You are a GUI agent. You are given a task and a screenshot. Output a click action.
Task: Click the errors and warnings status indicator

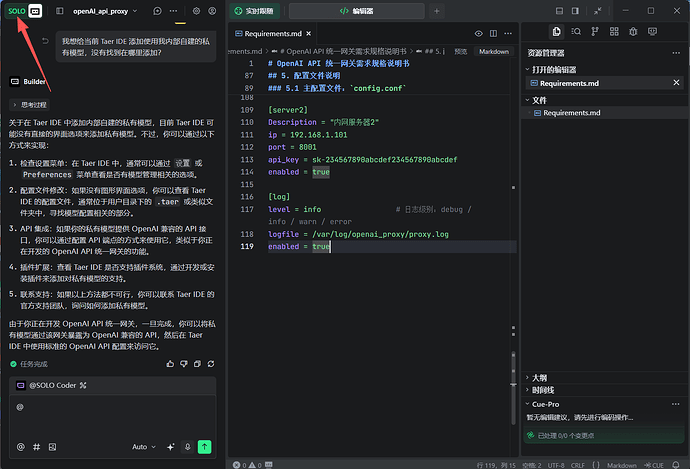[x=247, y=465]
